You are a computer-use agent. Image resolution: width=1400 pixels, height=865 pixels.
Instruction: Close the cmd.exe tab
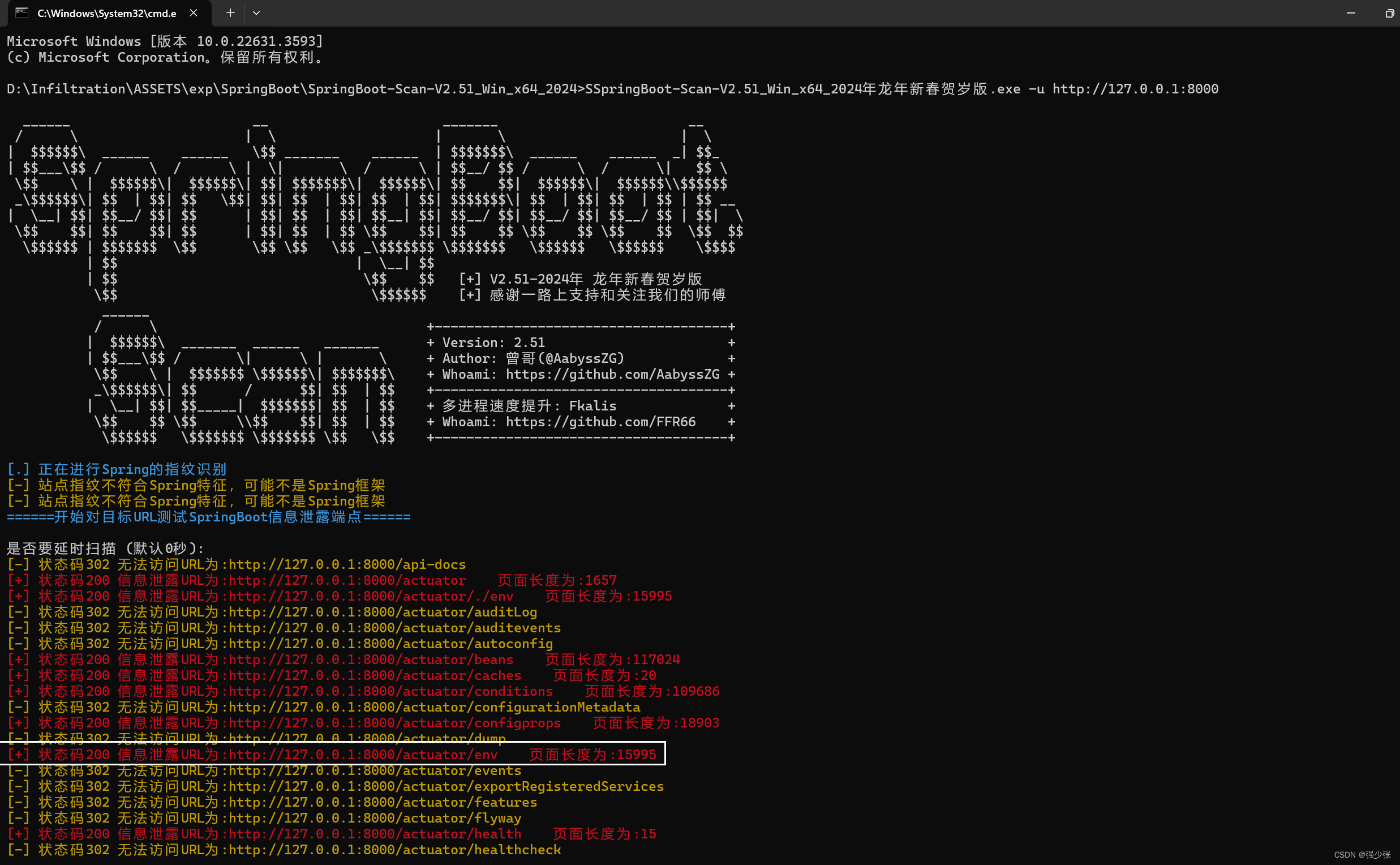tap(194, 12)
